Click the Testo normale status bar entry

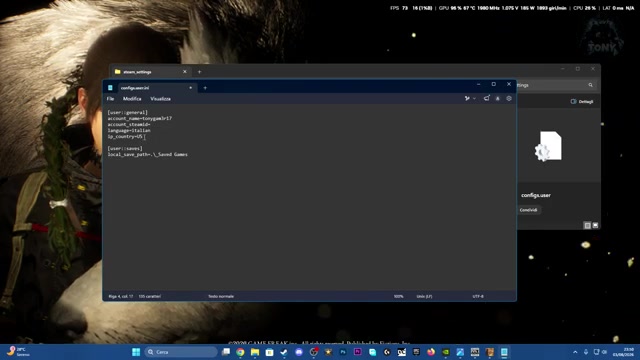pyautogui.click(x=221, y=296)
